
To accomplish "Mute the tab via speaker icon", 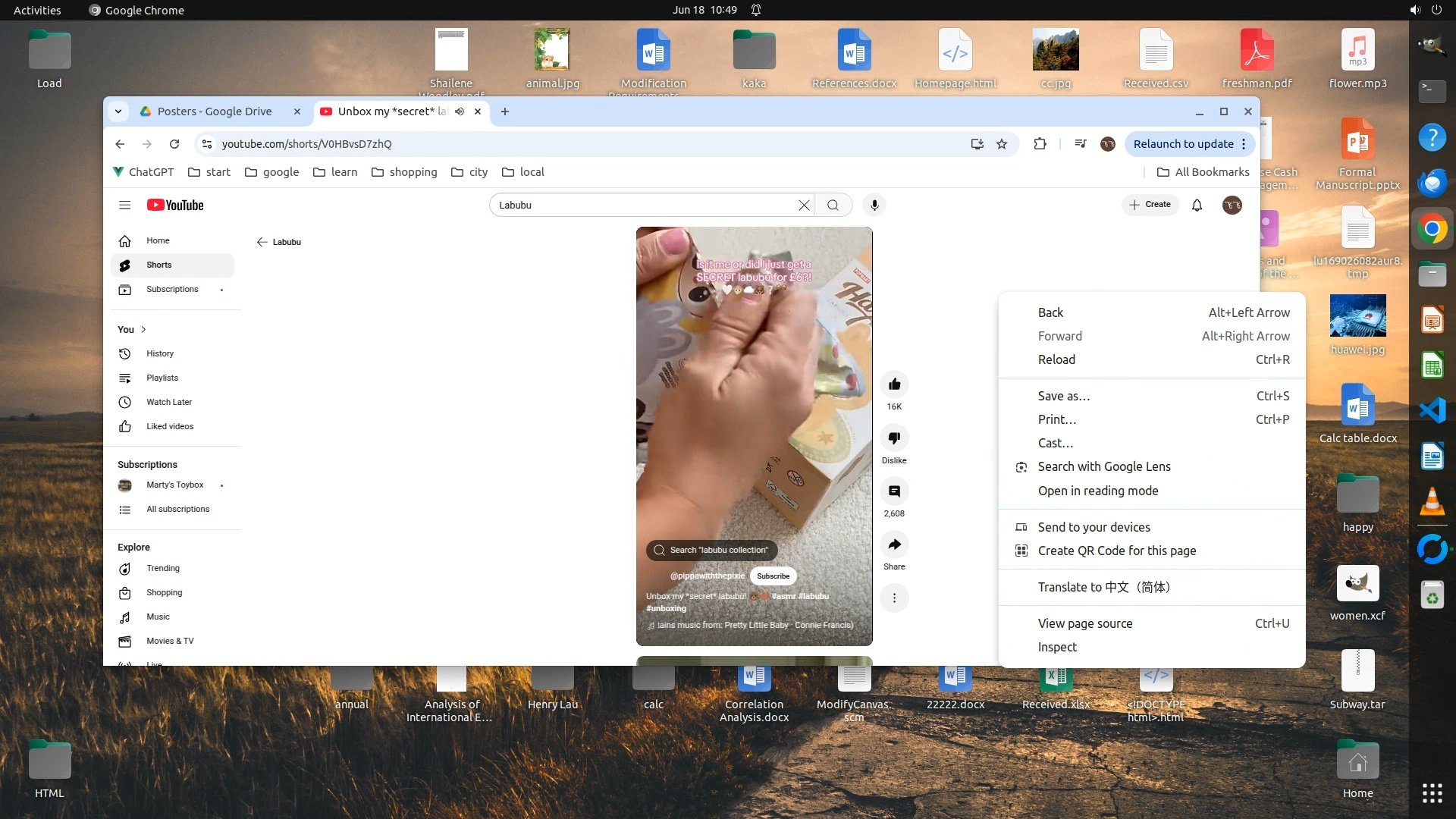I will click(x=460, y=111).
